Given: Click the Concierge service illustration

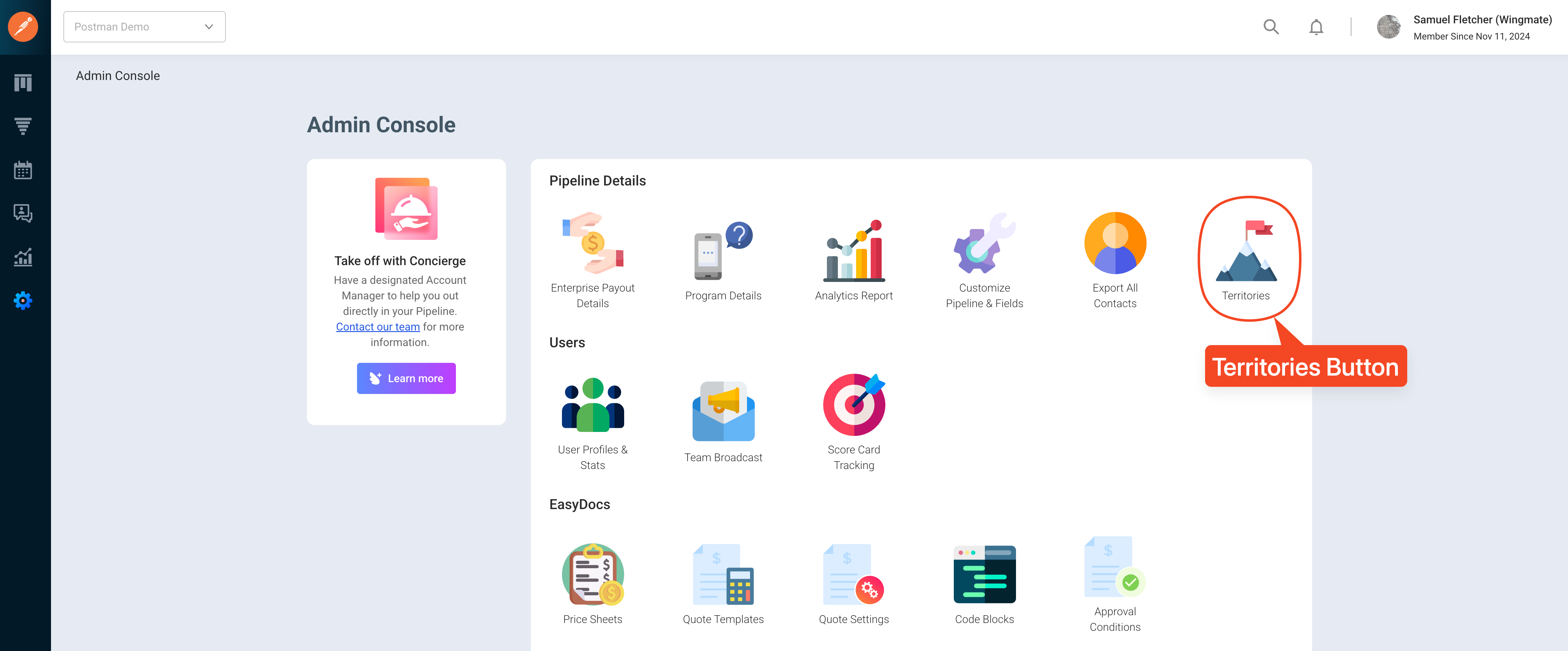Looking at the screenshot, I should click(406, 208).
